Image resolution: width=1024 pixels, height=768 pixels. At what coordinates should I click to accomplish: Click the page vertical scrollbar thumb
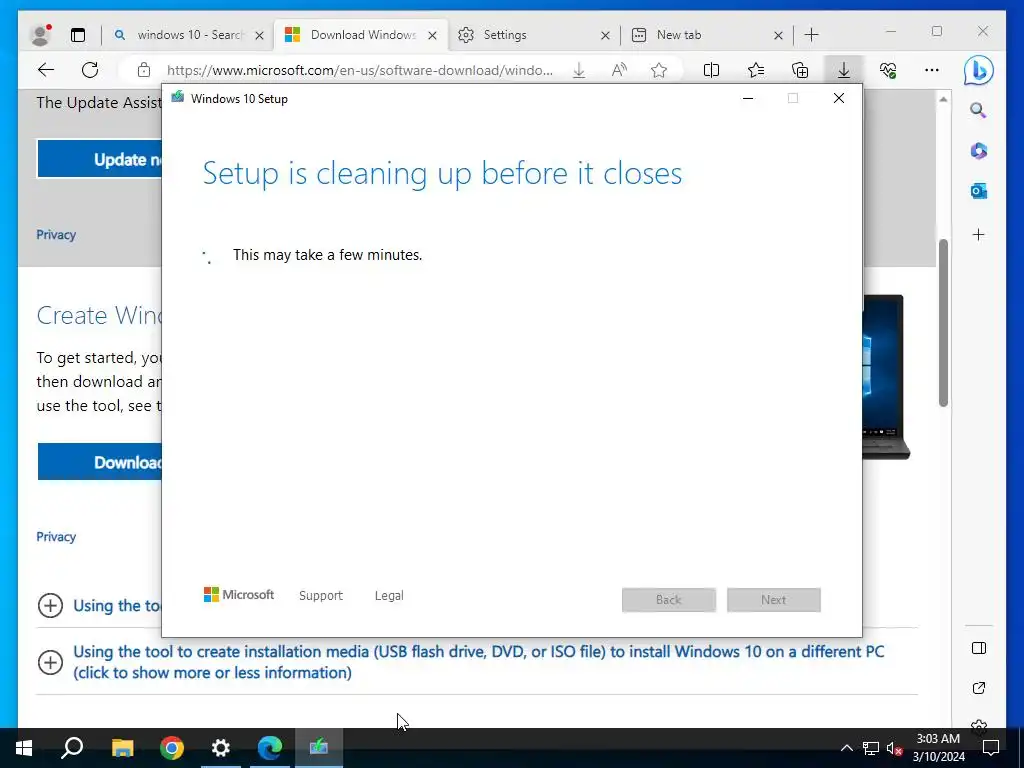943,323
